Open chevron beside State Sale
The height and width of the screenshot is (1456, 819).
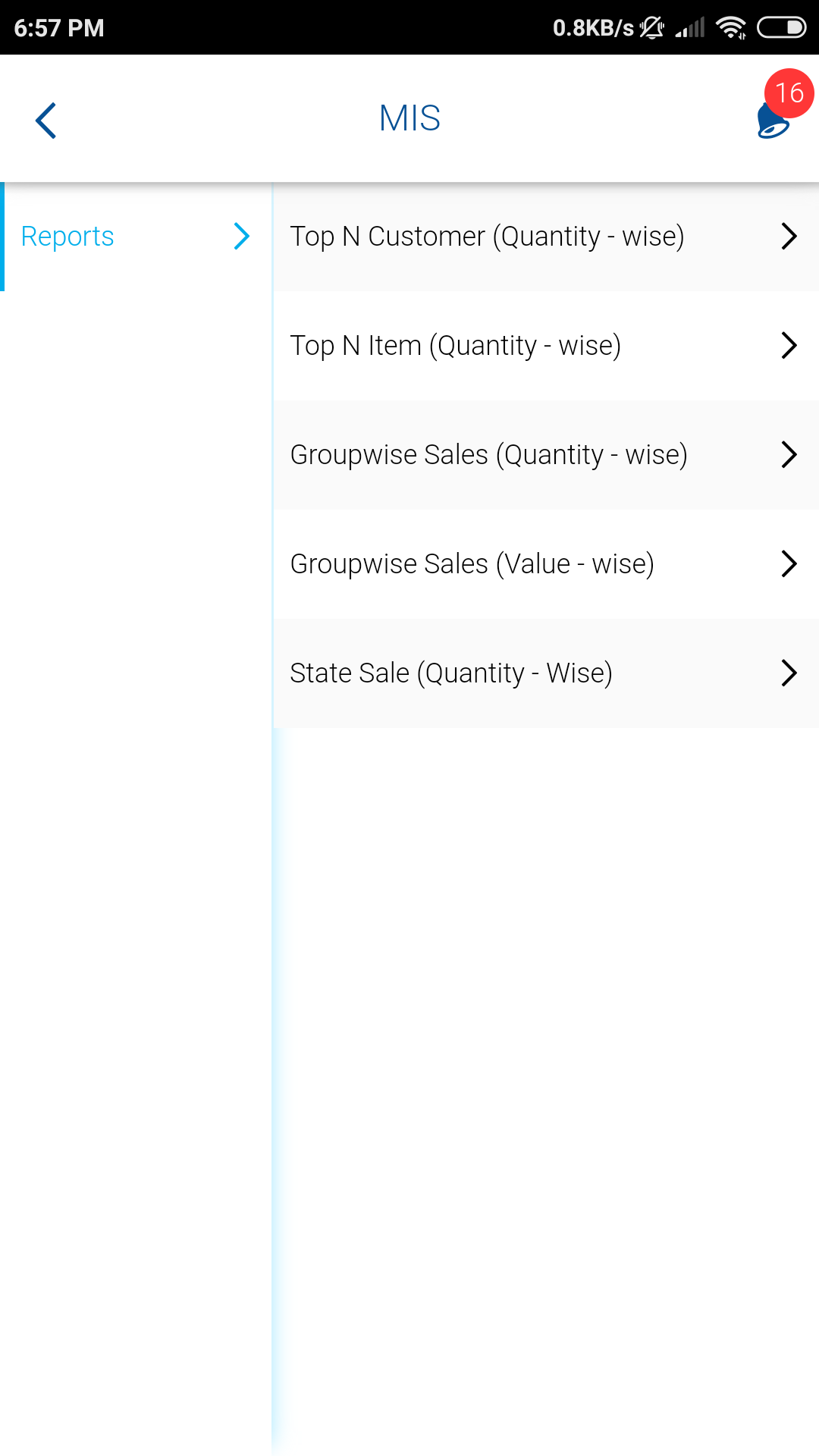[789, 673]
